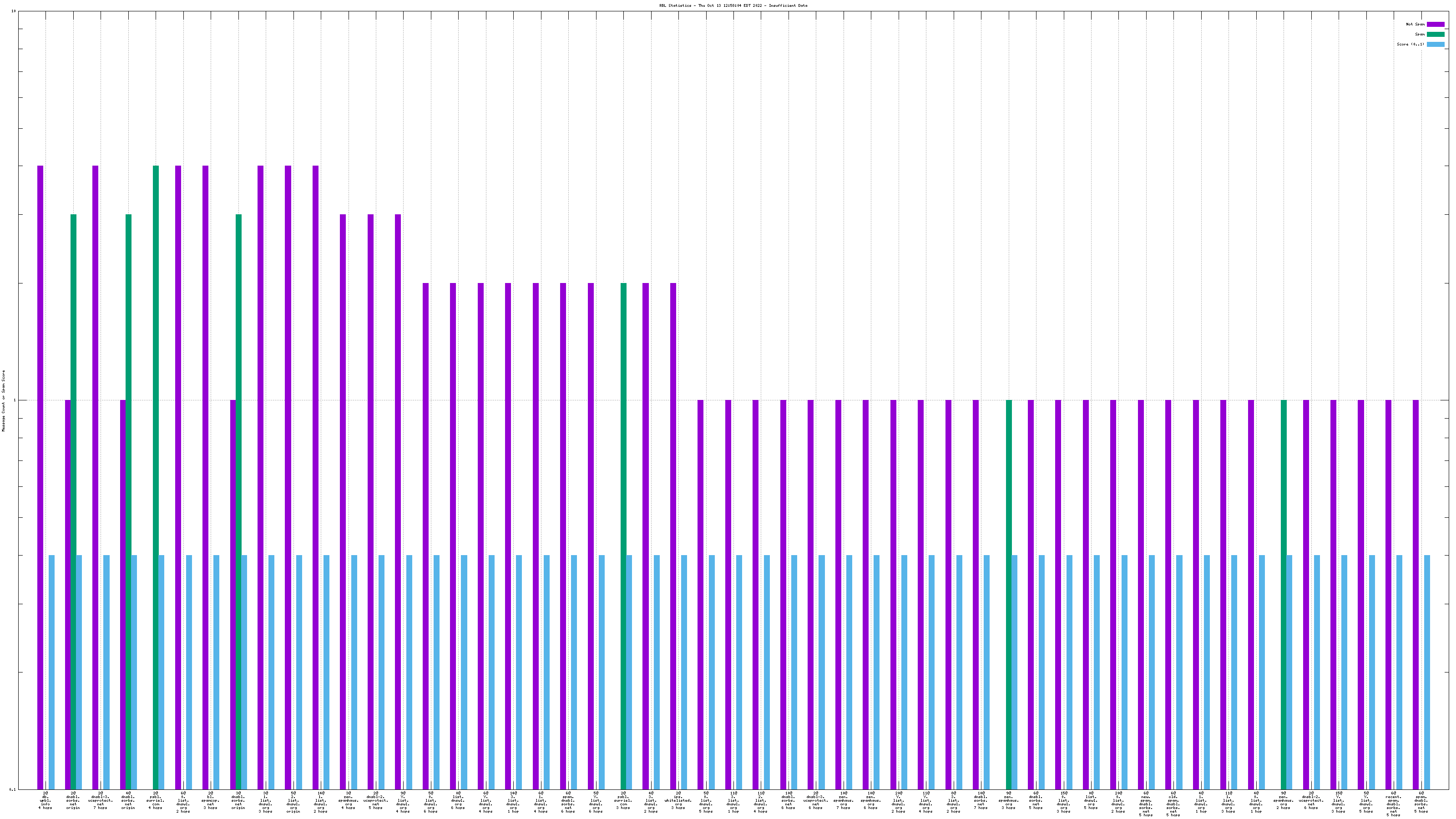Click the RBL Statistics chart title
Screen dimensions: 1456x819
733,5
